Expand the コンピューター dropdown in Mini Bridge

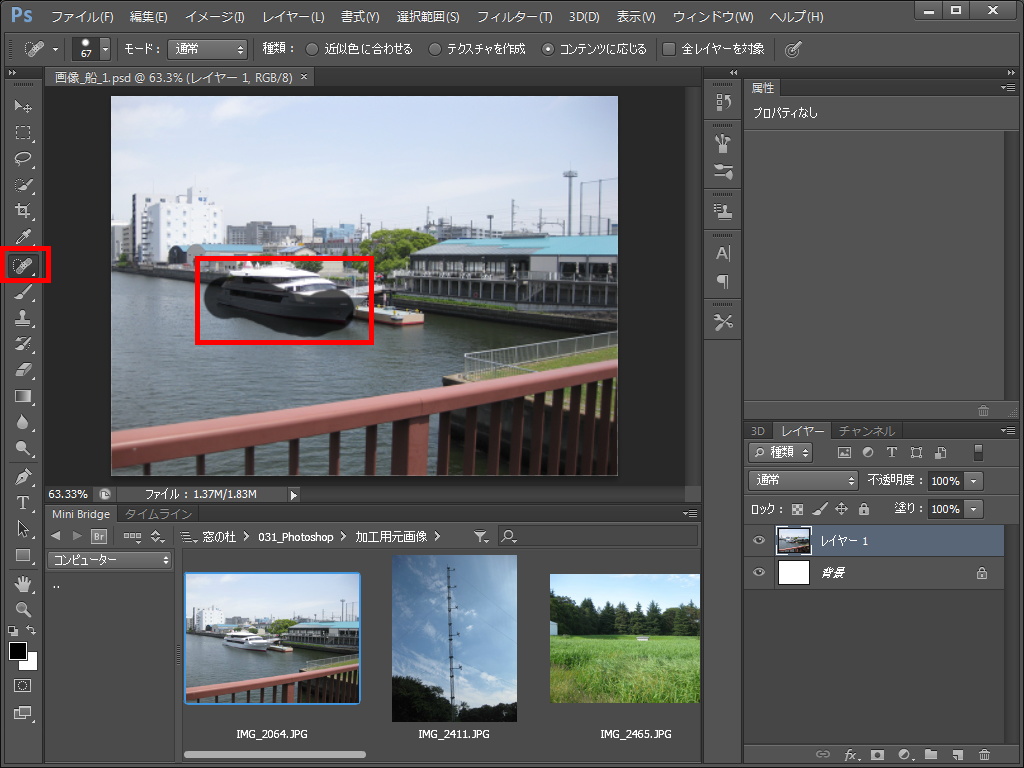pos(111,560)
